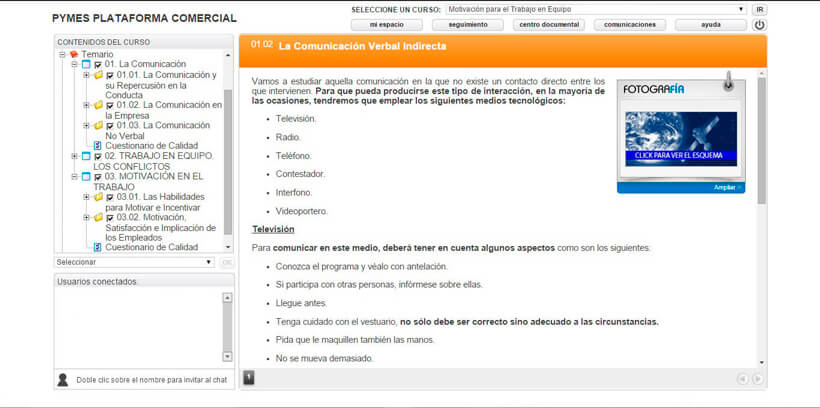Click the underlined Televisión heading
The image size is (820, 408).
coord(273,229)
